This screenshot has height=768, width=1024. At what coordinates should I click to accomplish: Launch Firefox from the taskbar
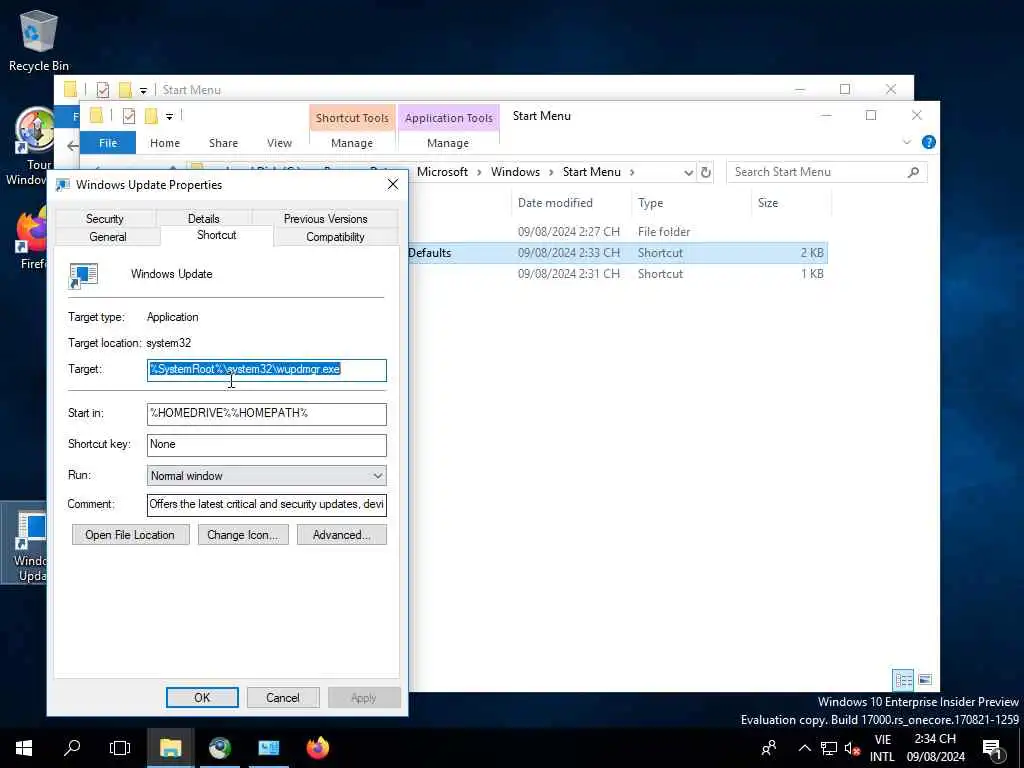click(318, 748)
